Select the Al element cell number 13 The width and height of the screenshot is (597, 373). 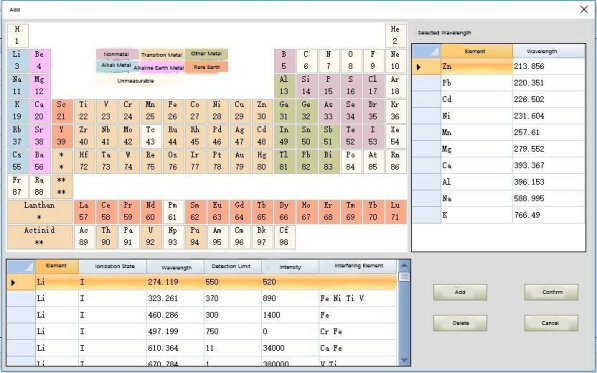click(x=284, y=85)
